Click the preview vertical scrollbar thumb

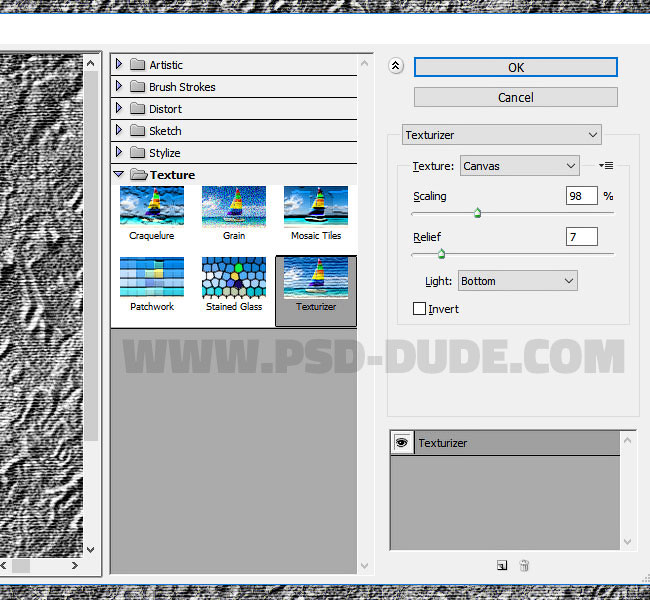(x=91, y=256)
